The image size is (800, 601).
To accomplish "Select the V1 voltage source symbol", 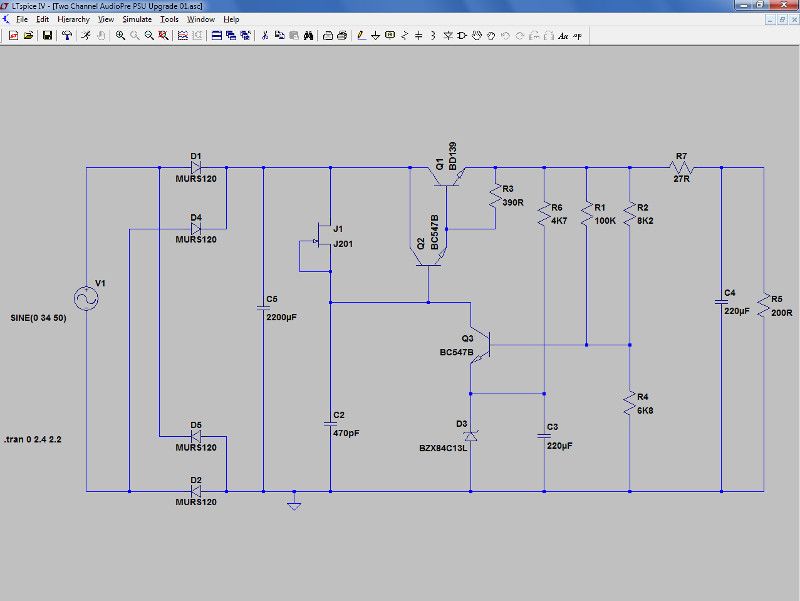I will click(86, 298).
